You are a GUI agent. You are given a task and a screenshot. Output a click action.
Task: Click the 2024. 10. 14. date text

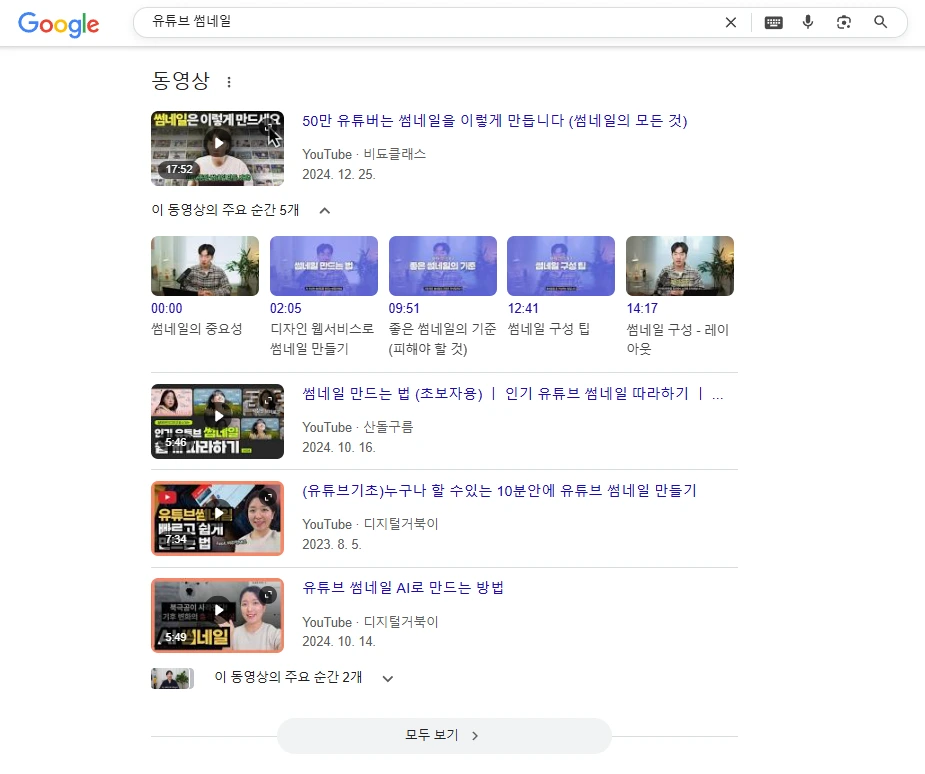click(339, 642)
